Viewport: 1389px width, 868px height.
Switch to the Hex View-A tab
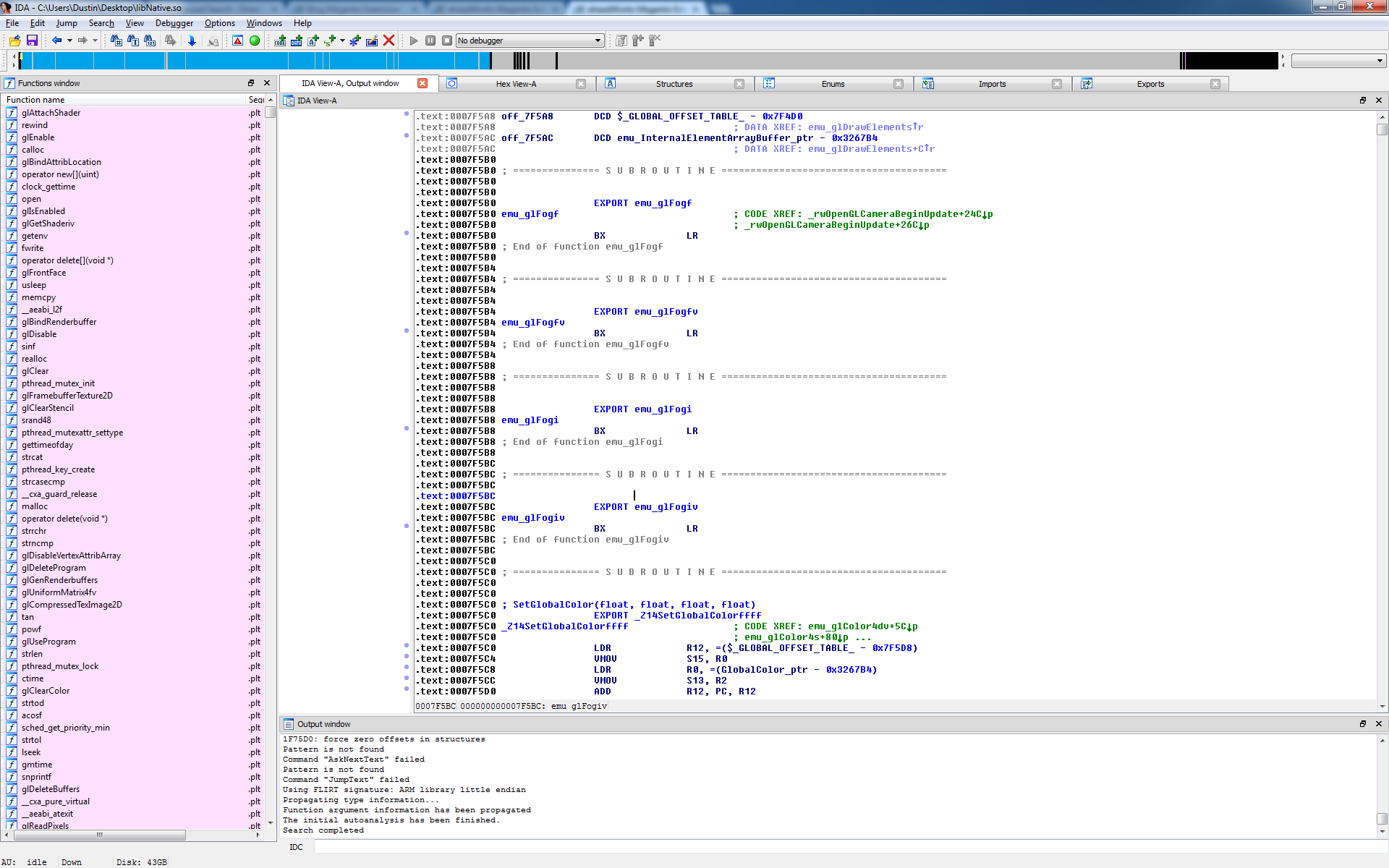[516, 84]
